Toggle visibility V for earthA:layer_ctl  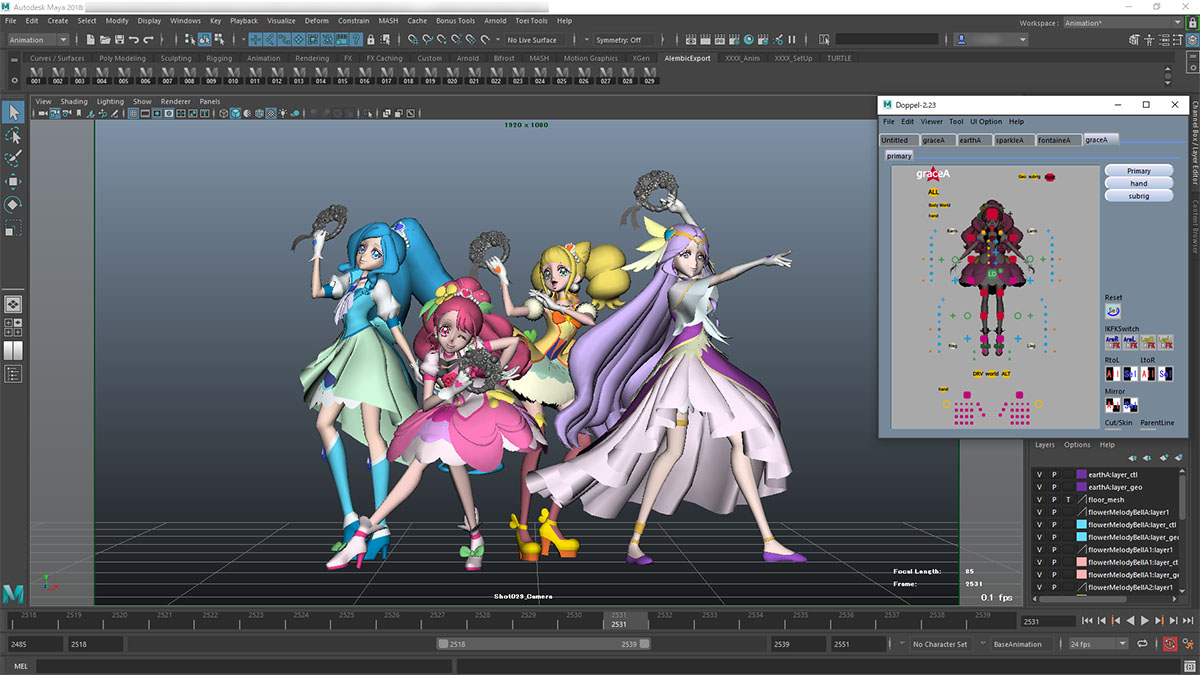1039,474
